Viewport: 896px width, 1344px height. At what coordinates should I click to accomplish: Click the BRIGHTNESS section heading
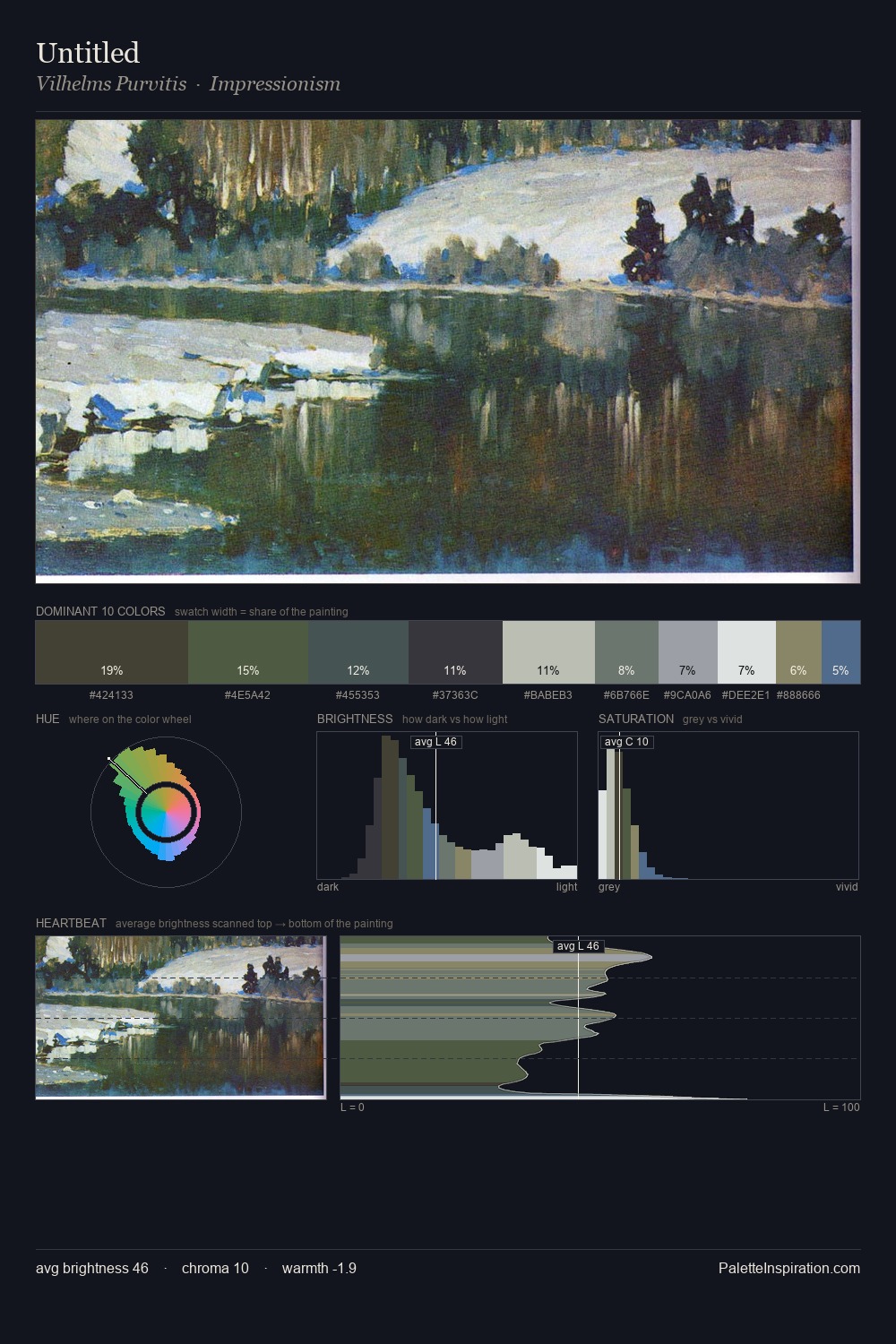(355, 719)
